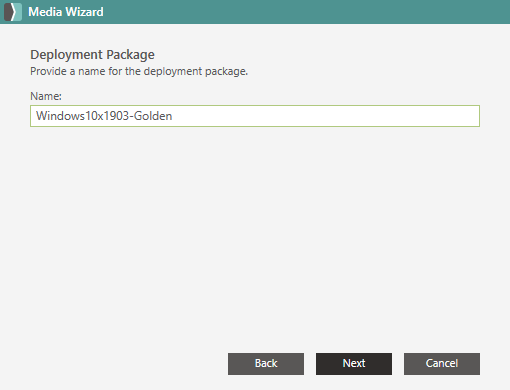
Task: Click the teal title bar of the wizard
Action: click(x=255, y=12)
